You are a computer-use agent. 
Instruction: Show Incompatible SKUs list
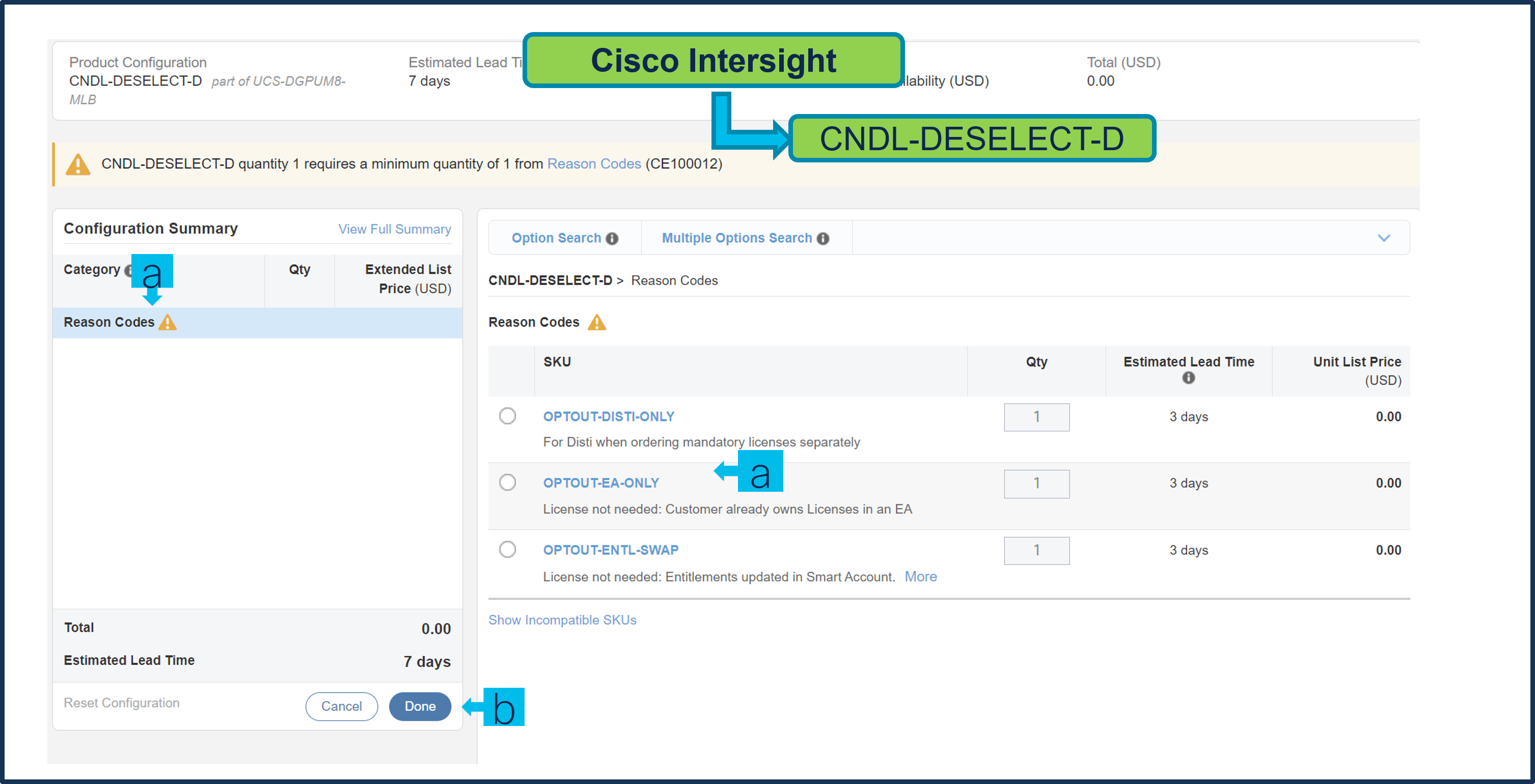(x=562, y=620)
